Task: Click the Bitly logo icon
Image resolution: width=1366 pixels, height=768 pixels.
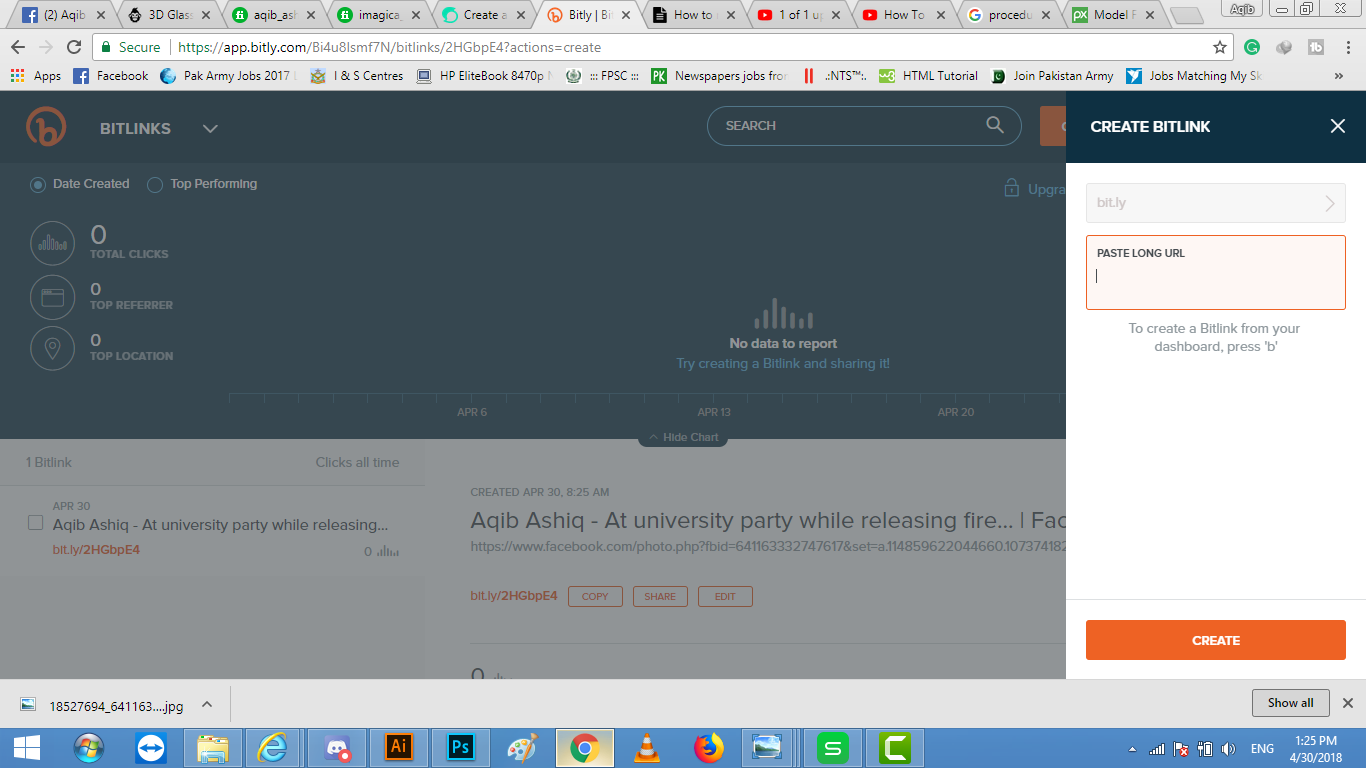Action: tap(46, 127)
